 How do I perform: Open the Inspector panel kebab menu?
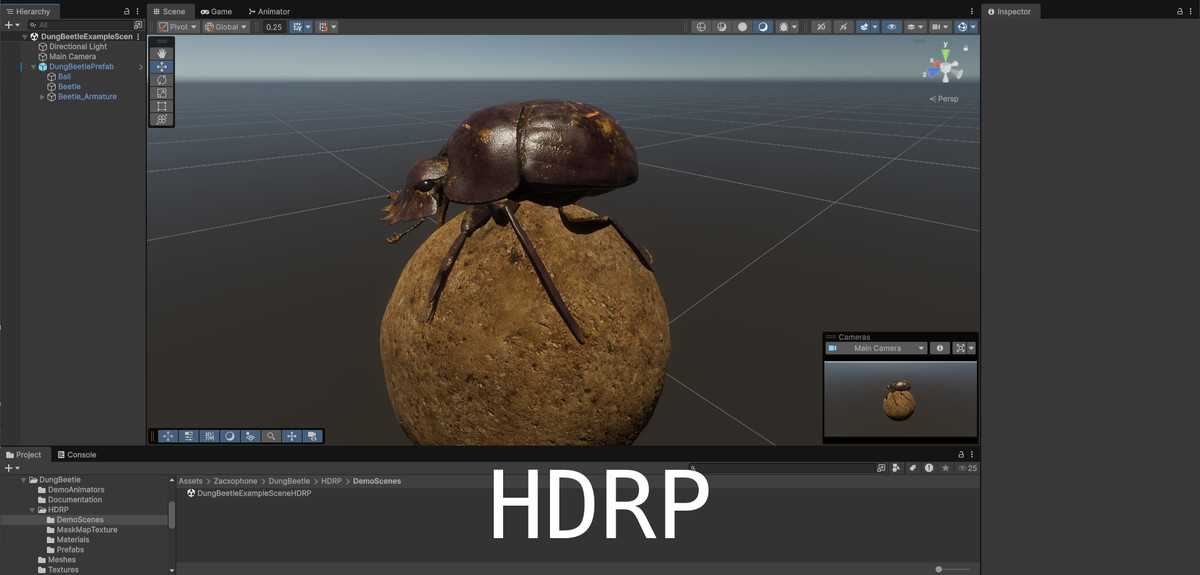1191,11
